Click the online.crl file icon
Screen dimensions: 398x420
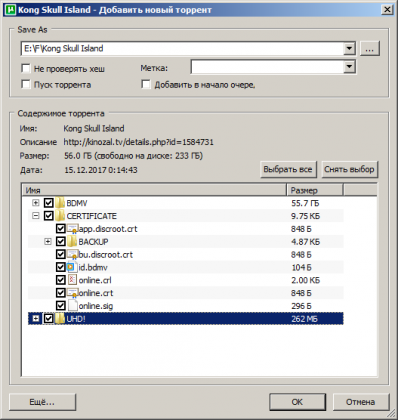[x=72, y=280]
